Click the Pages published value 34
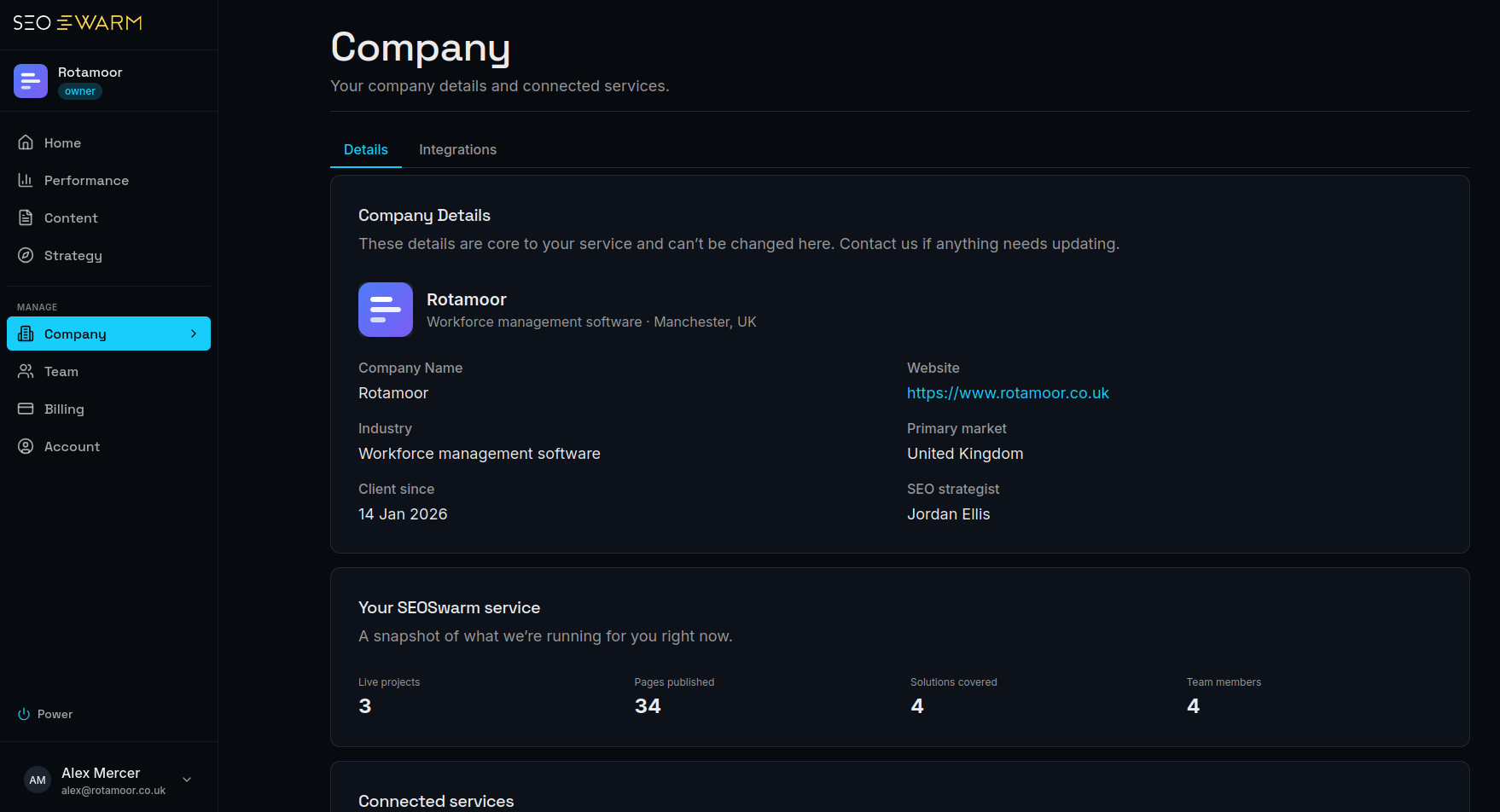 point(648,706)
